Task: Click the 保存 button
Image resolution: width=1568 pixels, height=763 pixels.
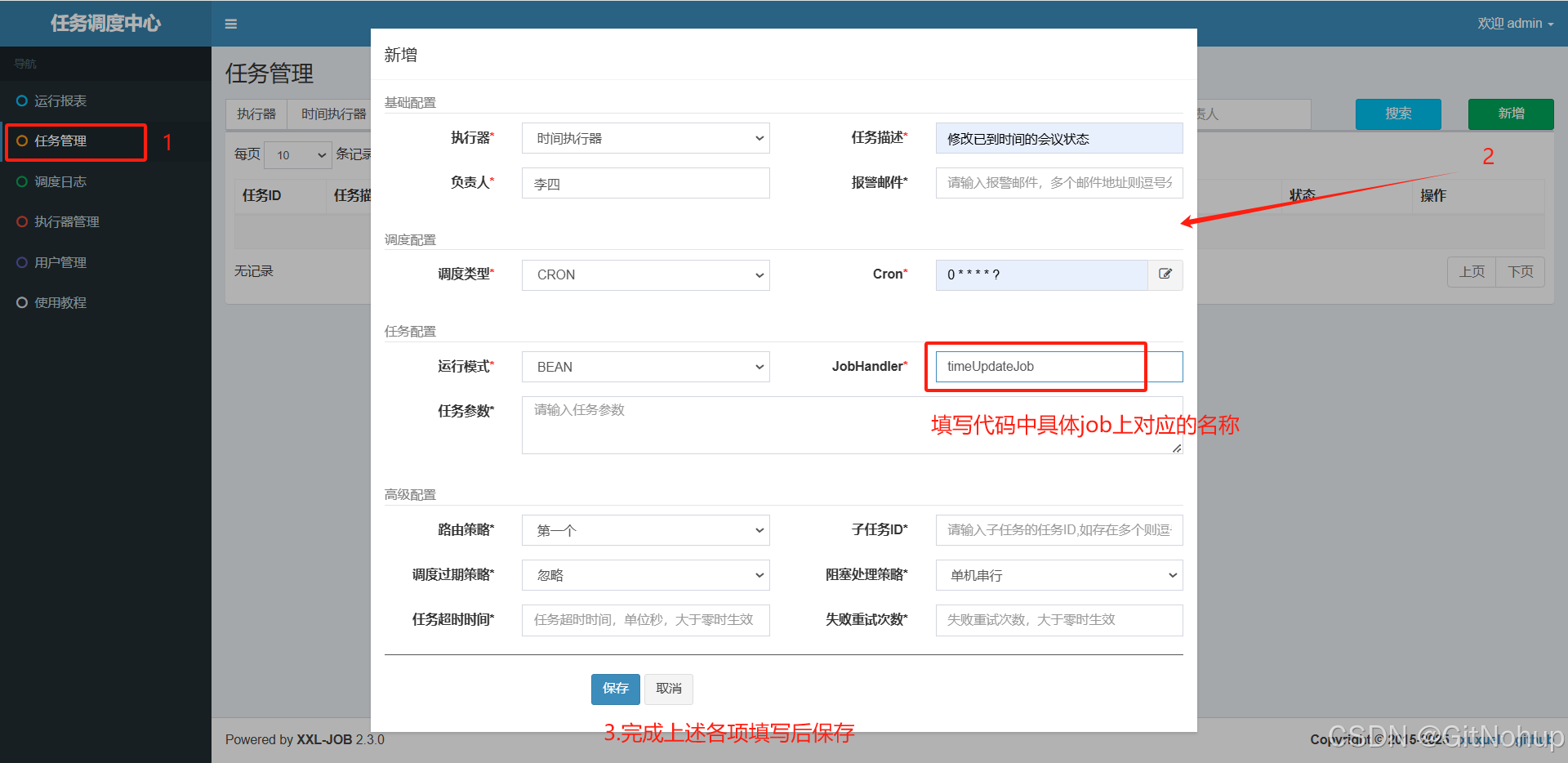Action: tap(615, 689)
